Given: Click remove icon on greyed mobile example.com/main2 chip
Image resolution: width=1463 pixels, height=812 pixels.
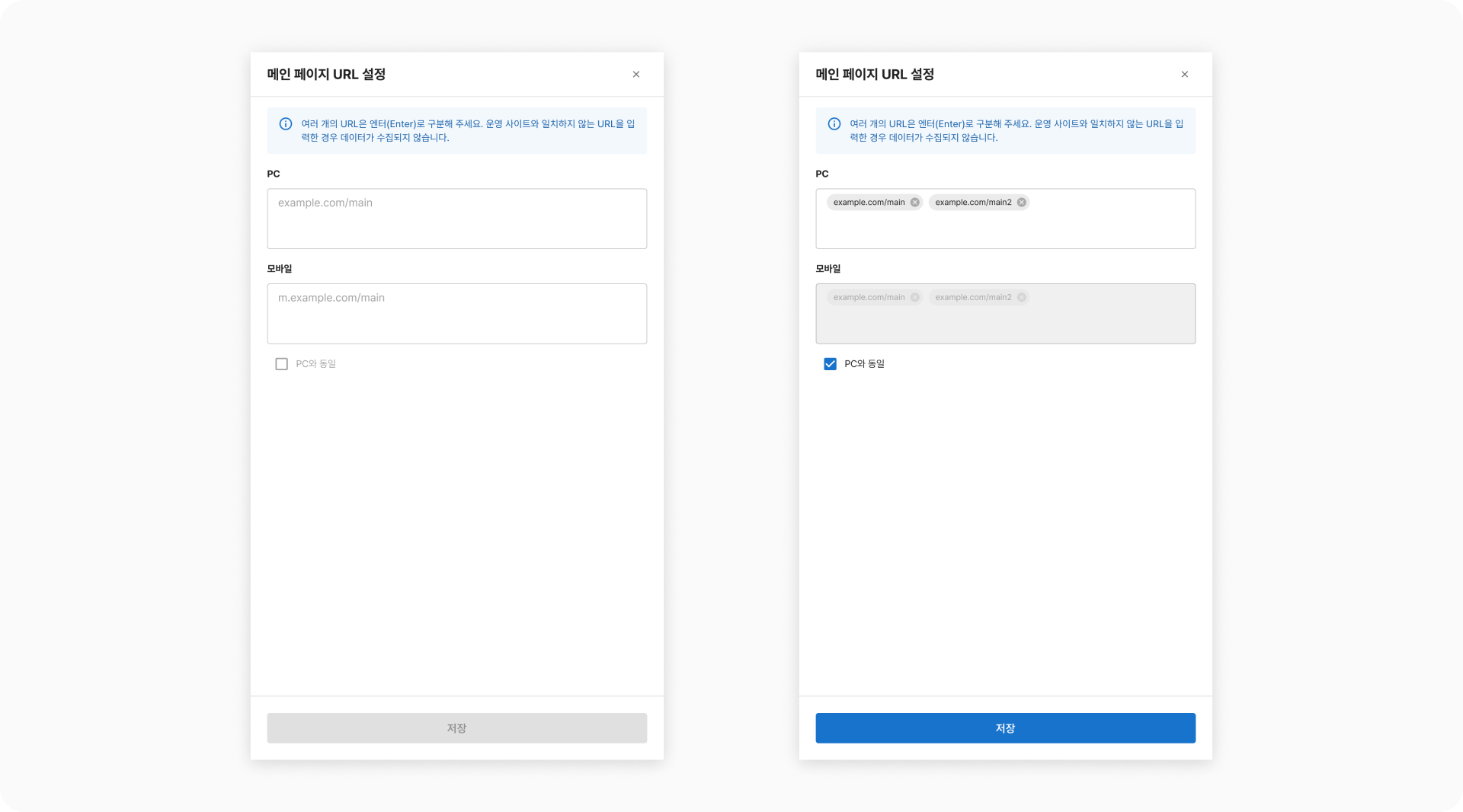Looking at the screenshot, I should pos(1021,298).
